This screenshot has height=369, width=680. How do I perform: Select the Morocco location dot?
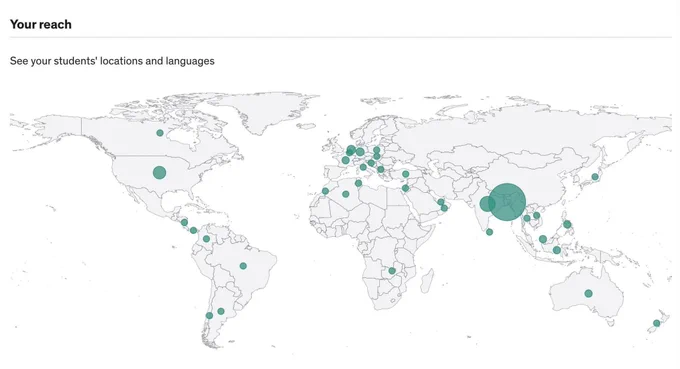pyautogui.click(x=326, y=191)
